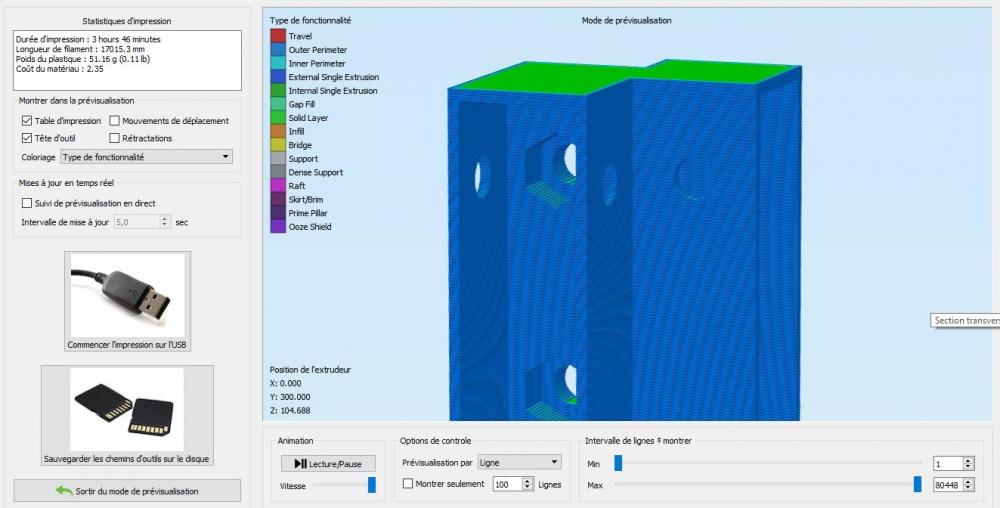
Task: Toggle Suivi de prévisualisation en direct
Action: pyautogui.click(x=27, y=203)
